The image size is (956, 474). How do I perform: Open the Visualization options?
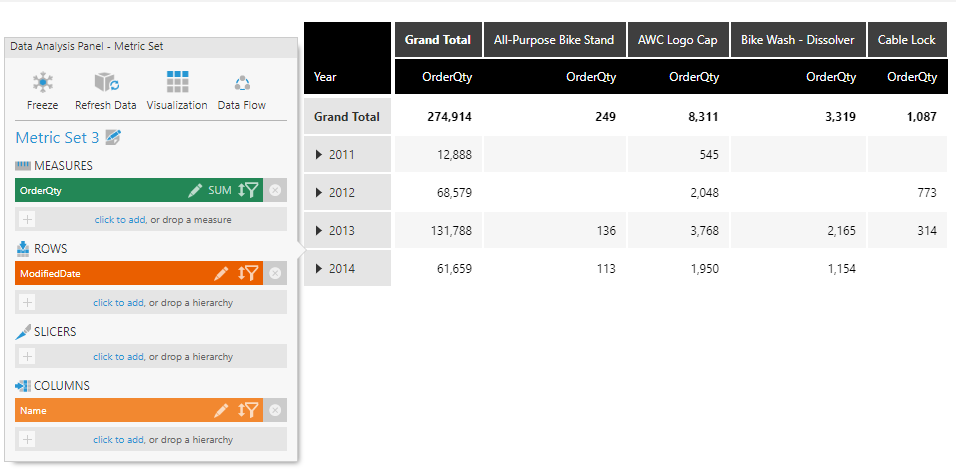(x=177, y=83)
